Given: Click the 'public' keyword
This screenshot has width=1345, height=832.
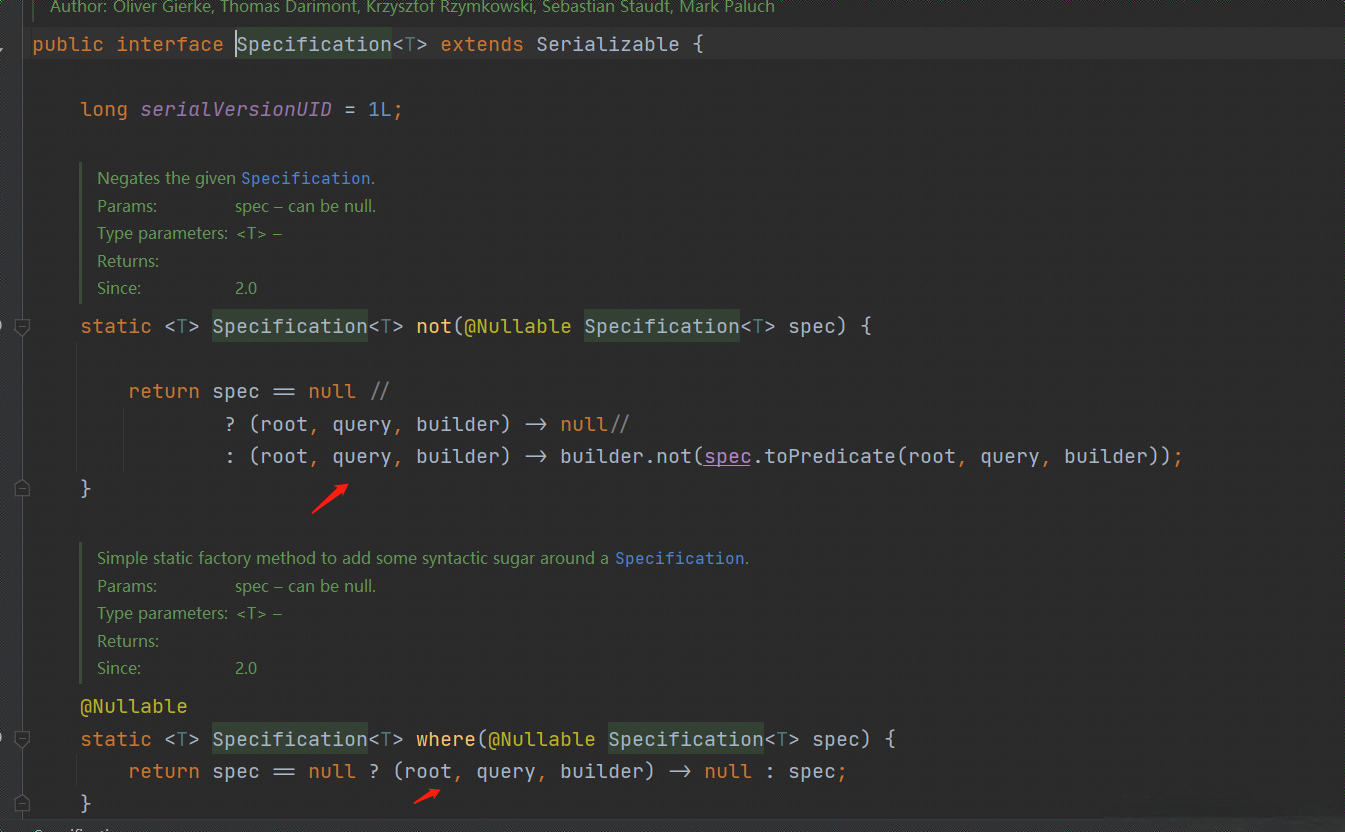Looking at the screenshot, I should [68, 44].
